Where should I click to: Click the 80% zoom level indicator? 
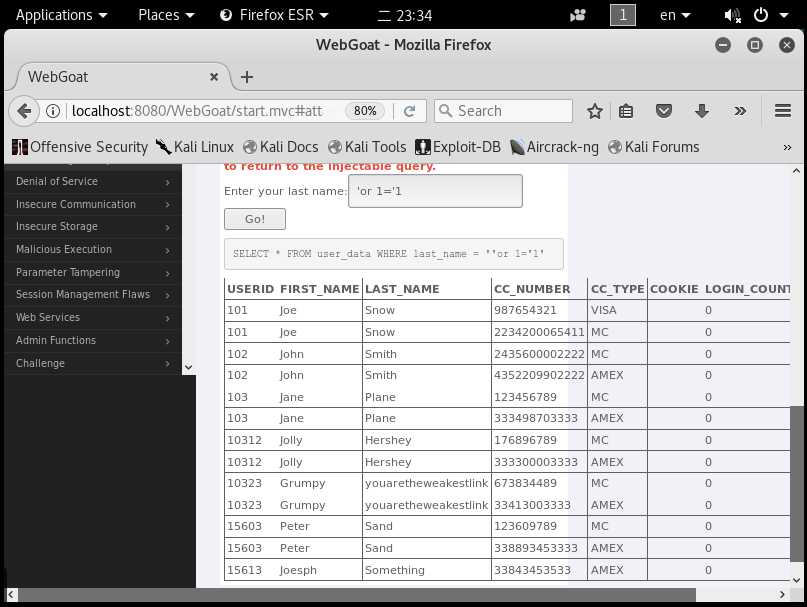coord(365,111)
